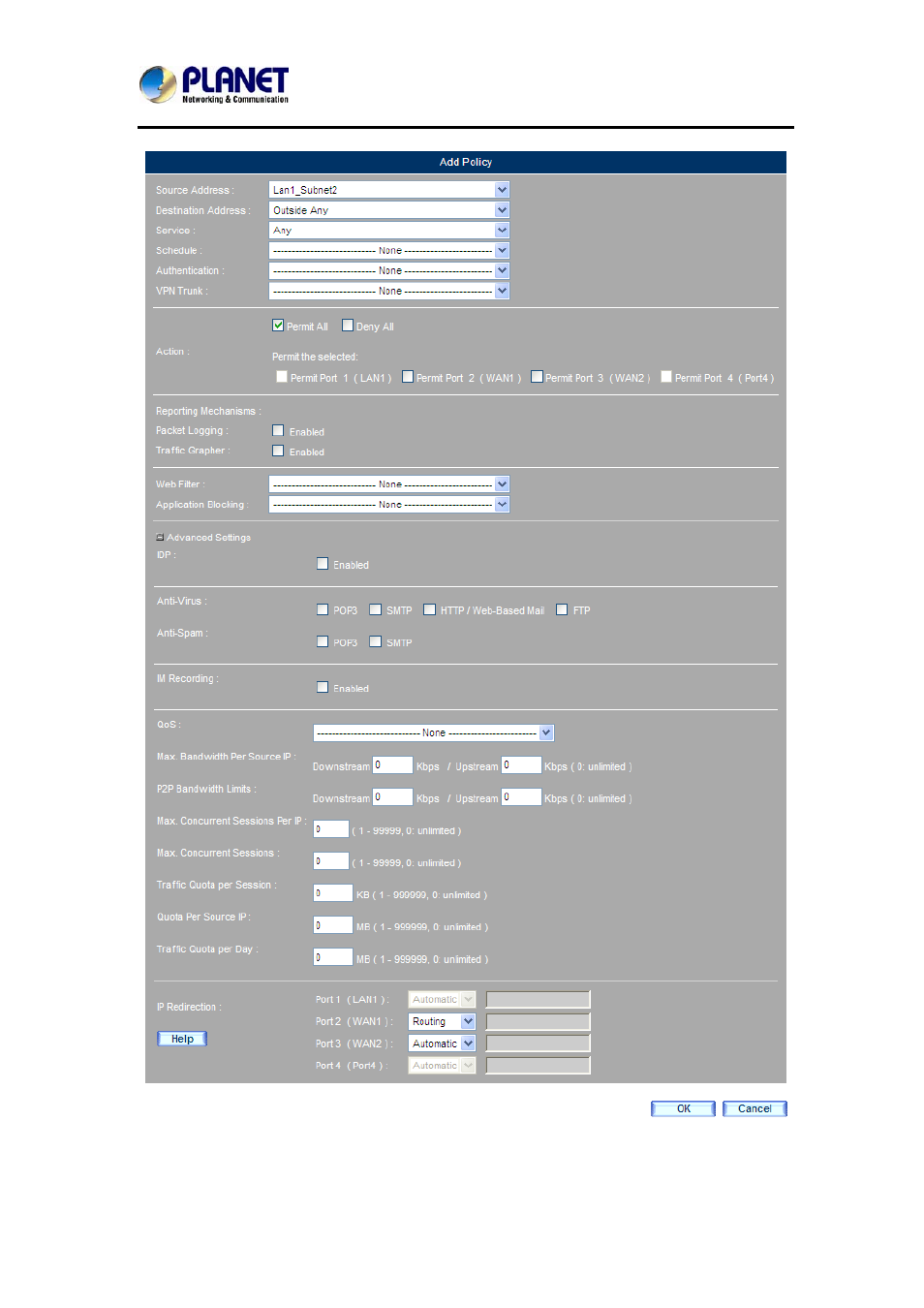
Task: Check Anti-Virus POP3 option
Action: (x=323, y=609)
